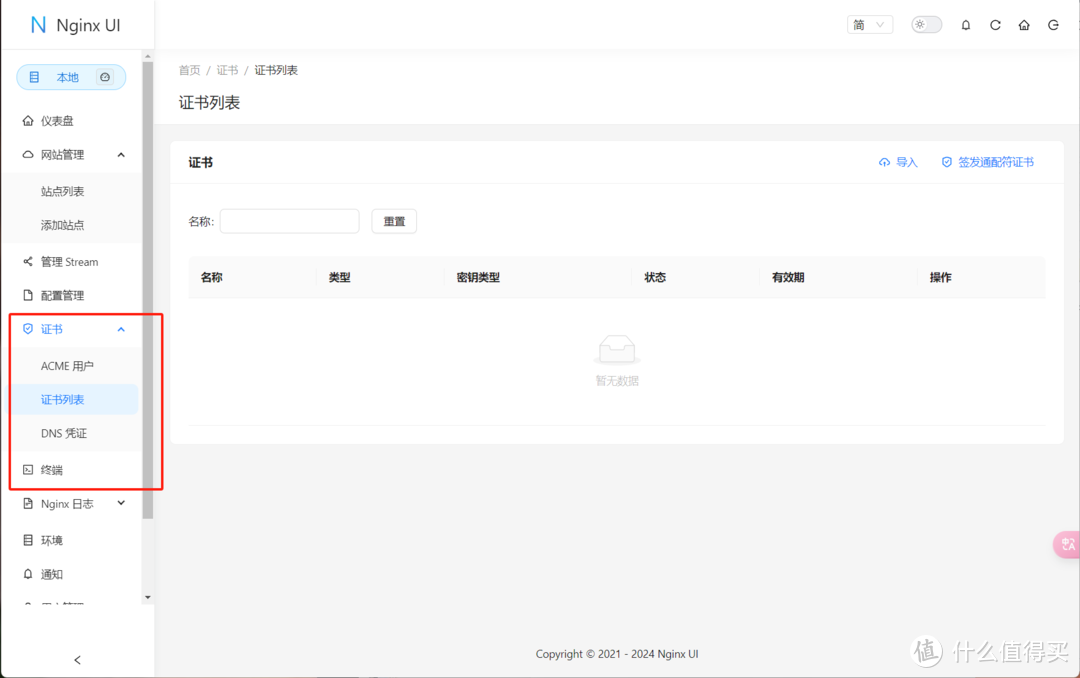This screenshot has width=1080, height=678.
Task: Click the 重置 reset button
Action: (x=394, y=220)
